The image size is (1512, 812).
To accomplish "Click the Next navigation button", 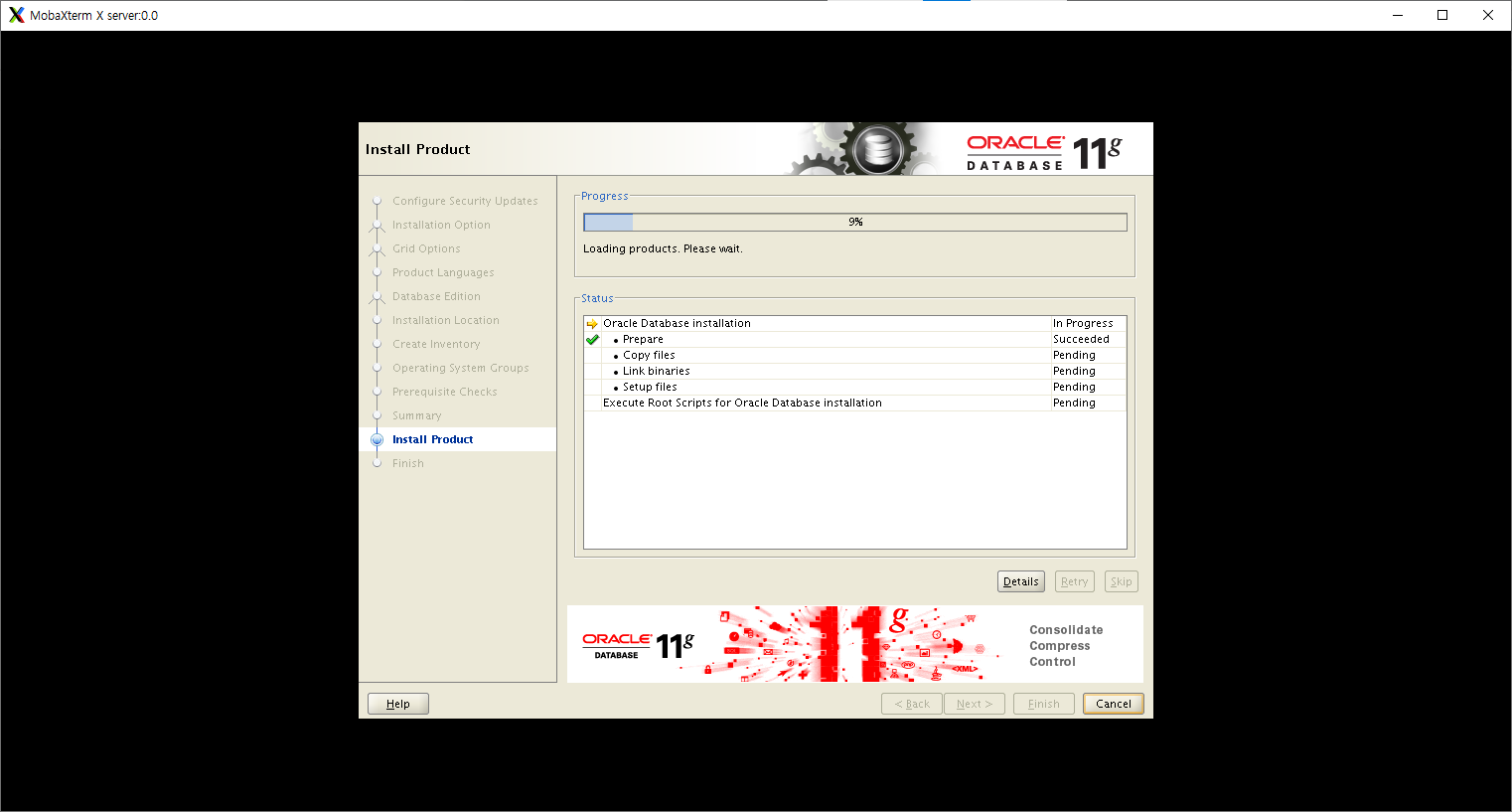I will tap(974, 704).
